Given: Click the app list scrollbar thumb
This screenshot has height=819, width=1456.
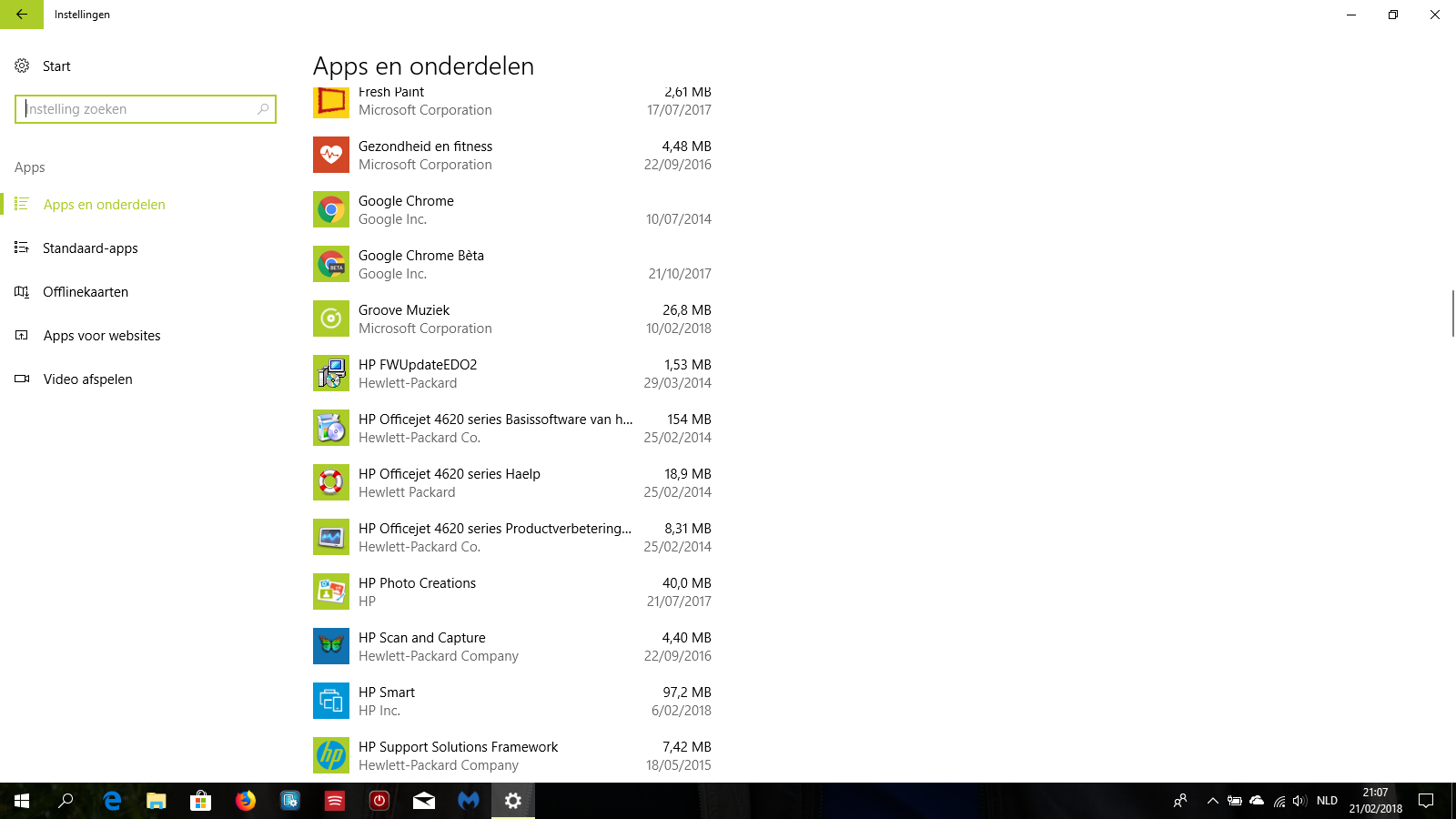Looking at the screenshot, I should pyautogui.click(x=1452, y=313).
